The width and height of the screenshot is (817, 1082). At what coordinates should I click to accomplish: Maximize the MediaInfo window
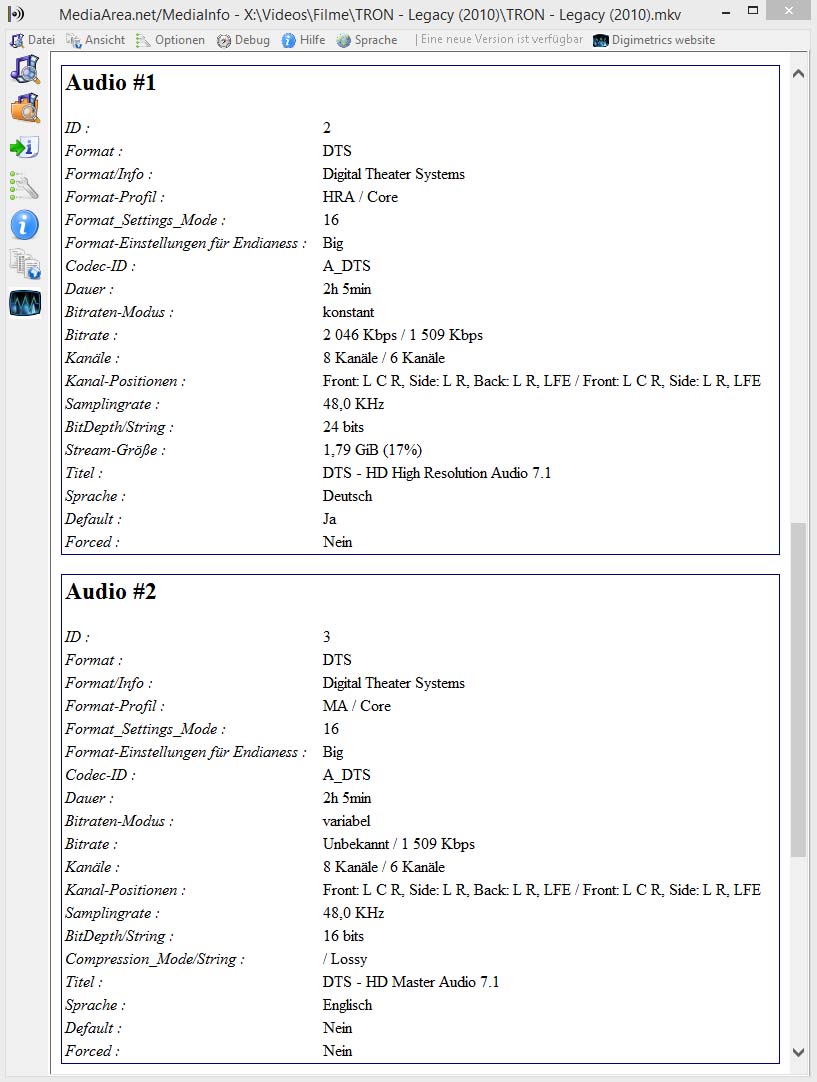click(753, 11)
